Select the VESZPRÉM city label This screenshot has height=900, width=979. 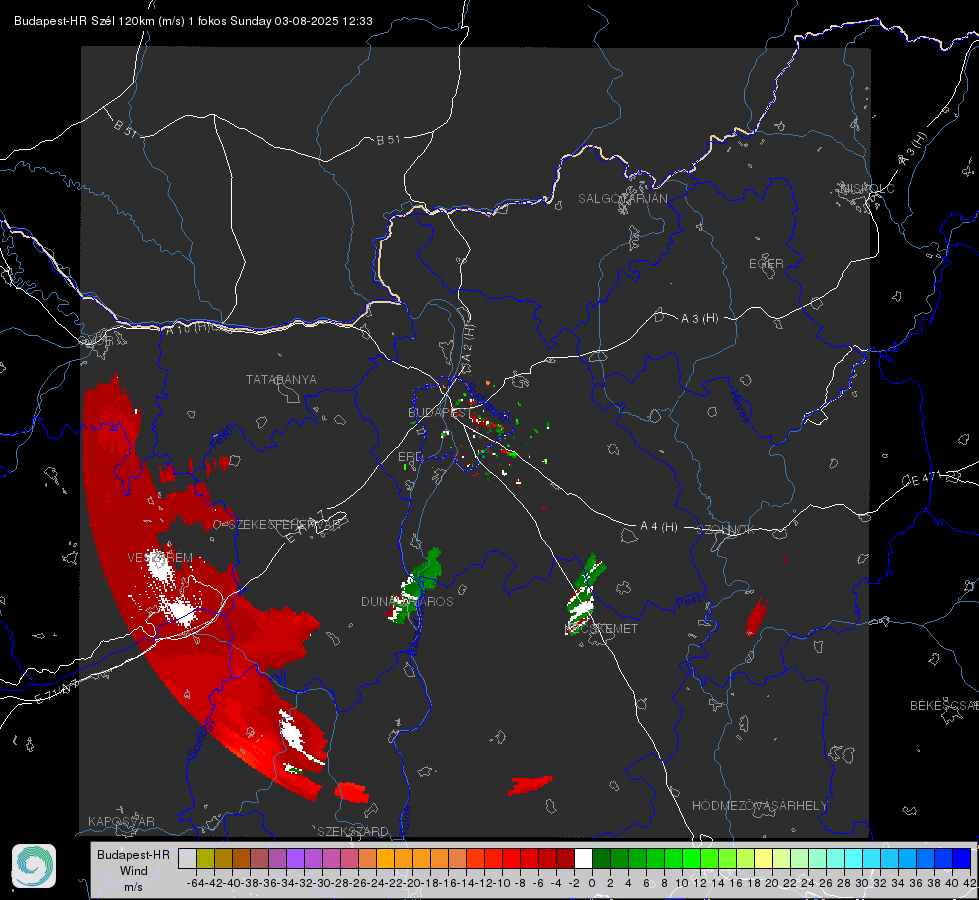pos(160,557)
